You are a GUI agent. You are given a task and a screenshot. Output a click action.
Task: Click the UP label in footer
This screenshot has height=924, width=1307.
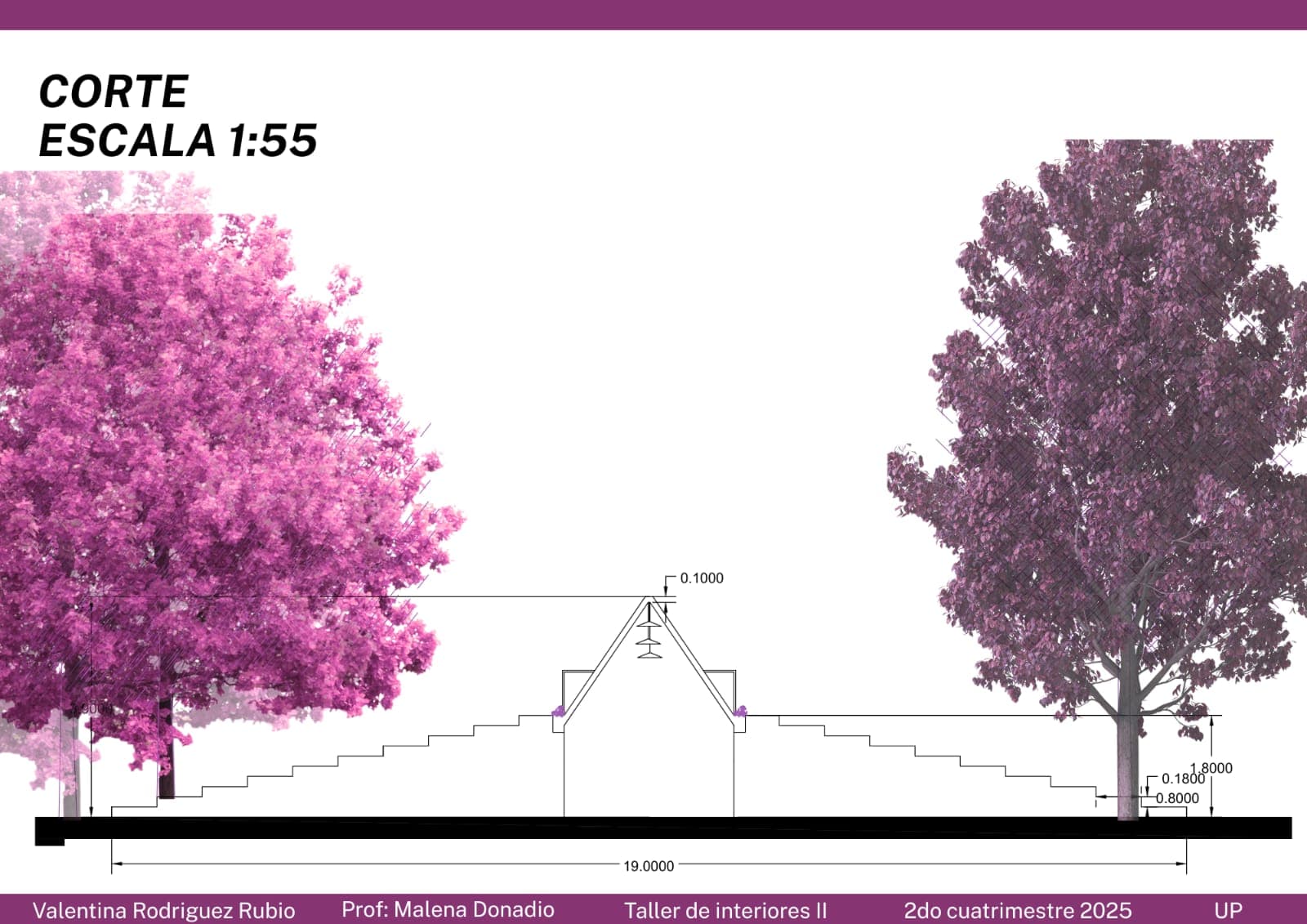[x=1228, y=910]
